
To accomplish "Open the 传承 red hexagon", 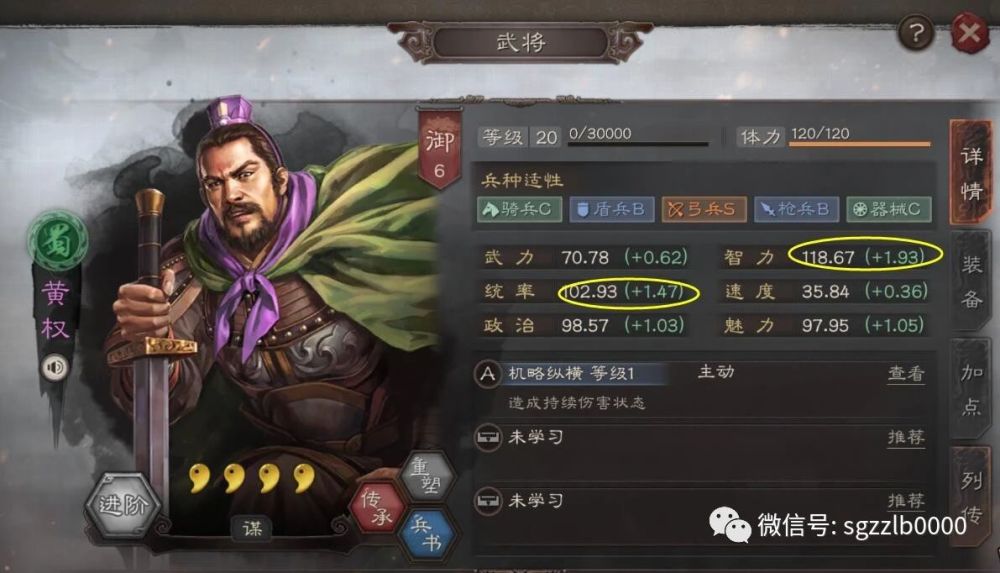I will click(377, 509).
